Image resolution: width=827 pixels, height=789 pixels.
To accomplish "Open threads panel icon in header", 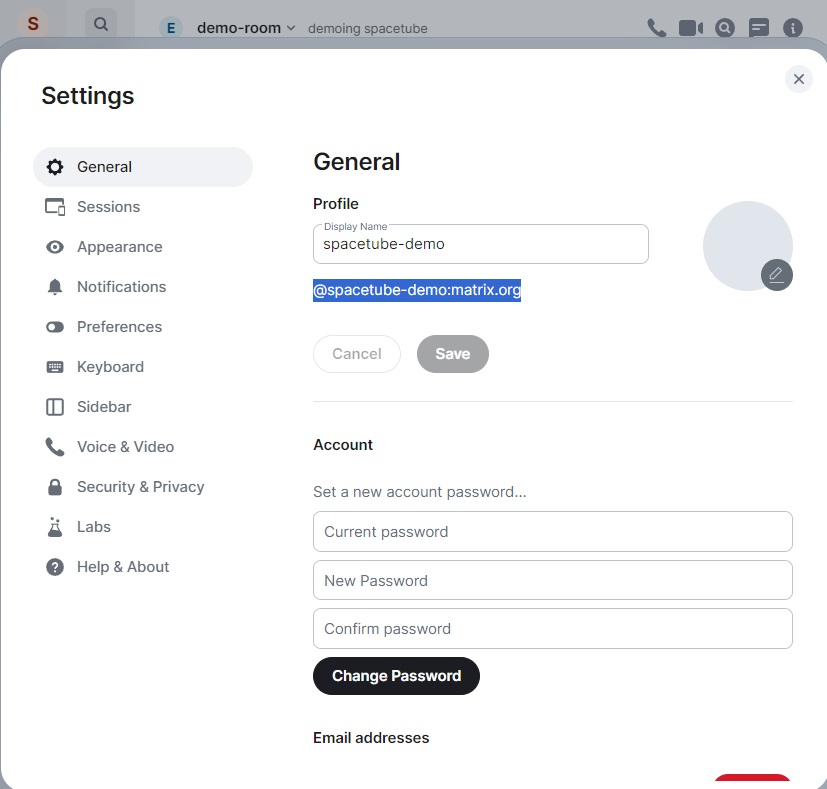I will coord(759,27).
